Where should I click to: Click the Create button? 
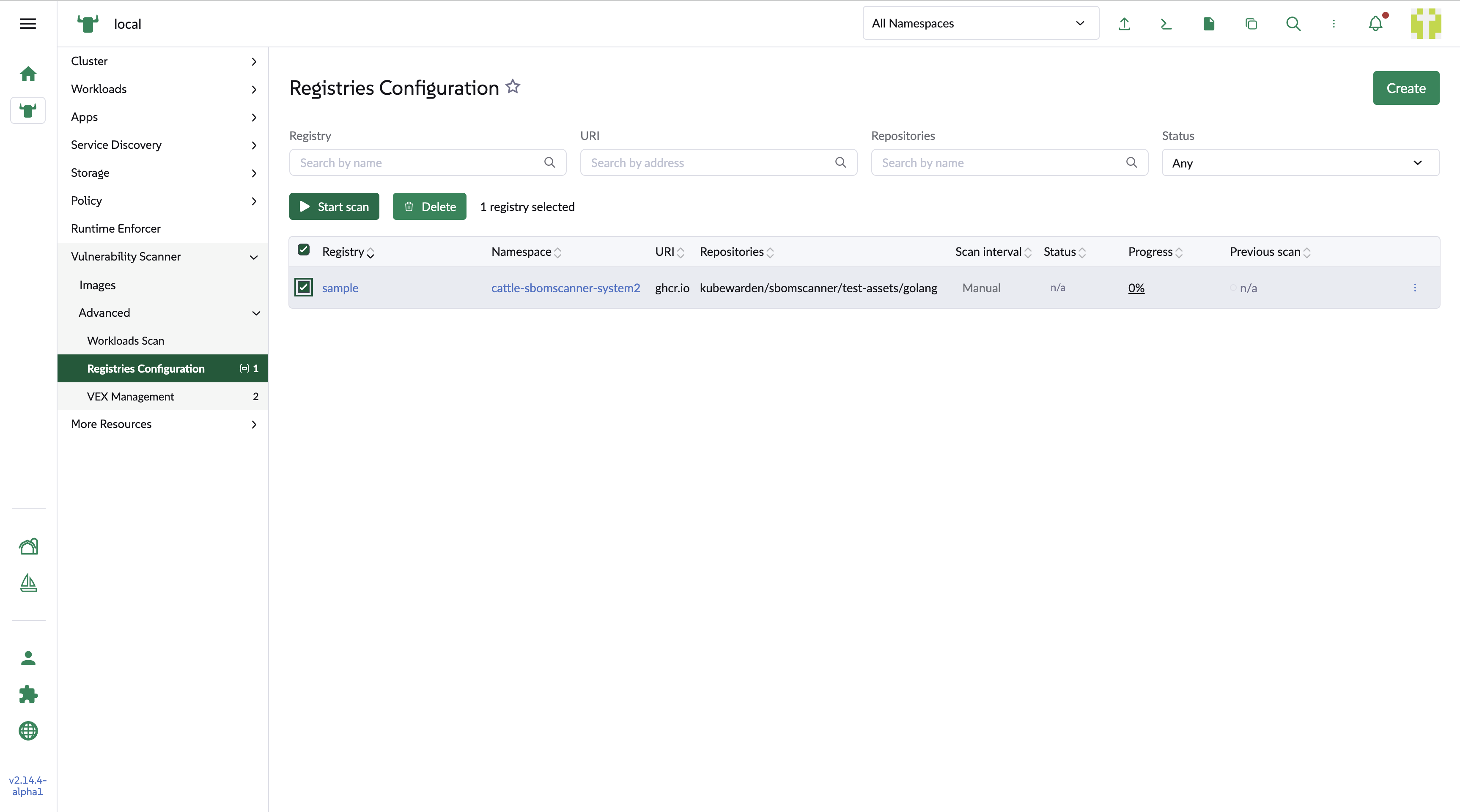pyautogui.click(x=1405, y=88)
